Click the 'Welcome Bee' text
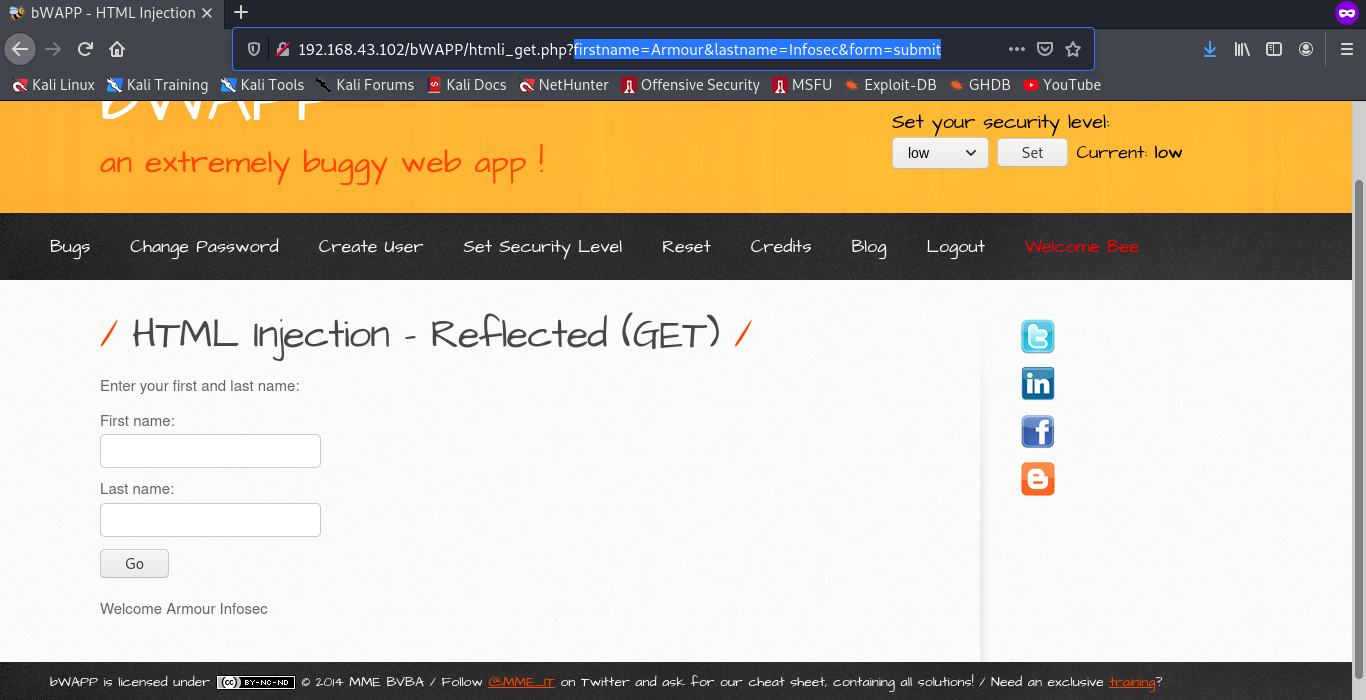 (1082, 246)
